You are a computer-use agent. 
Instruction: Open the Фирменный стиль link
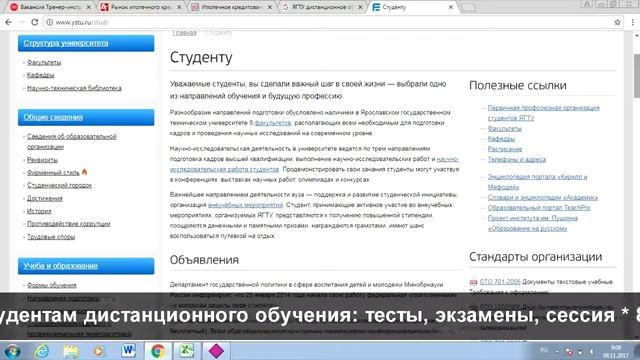[x=53, y=173]
